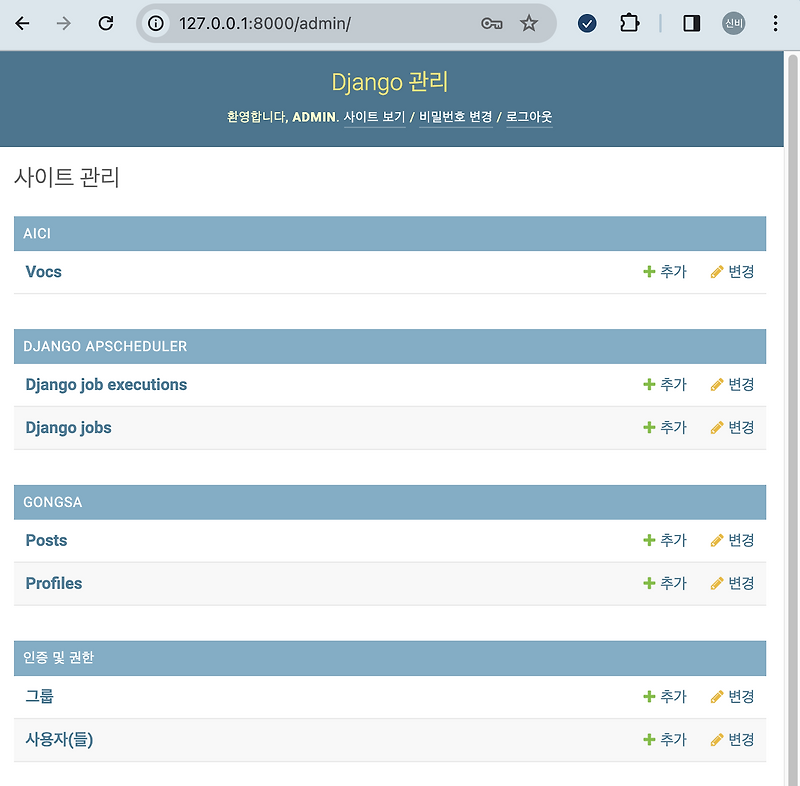Open the 사이트 보기 link
Image resolution: width=800 pixels, height=786 pixels.
pos(374,117)
